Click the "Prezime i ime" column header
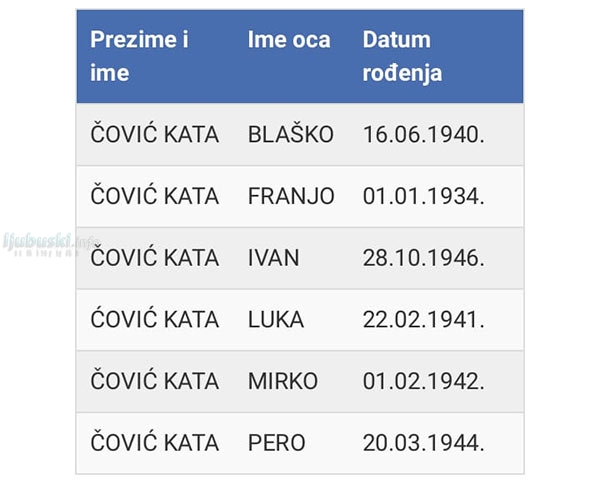The image size is (600, 487). coord(140,56)
